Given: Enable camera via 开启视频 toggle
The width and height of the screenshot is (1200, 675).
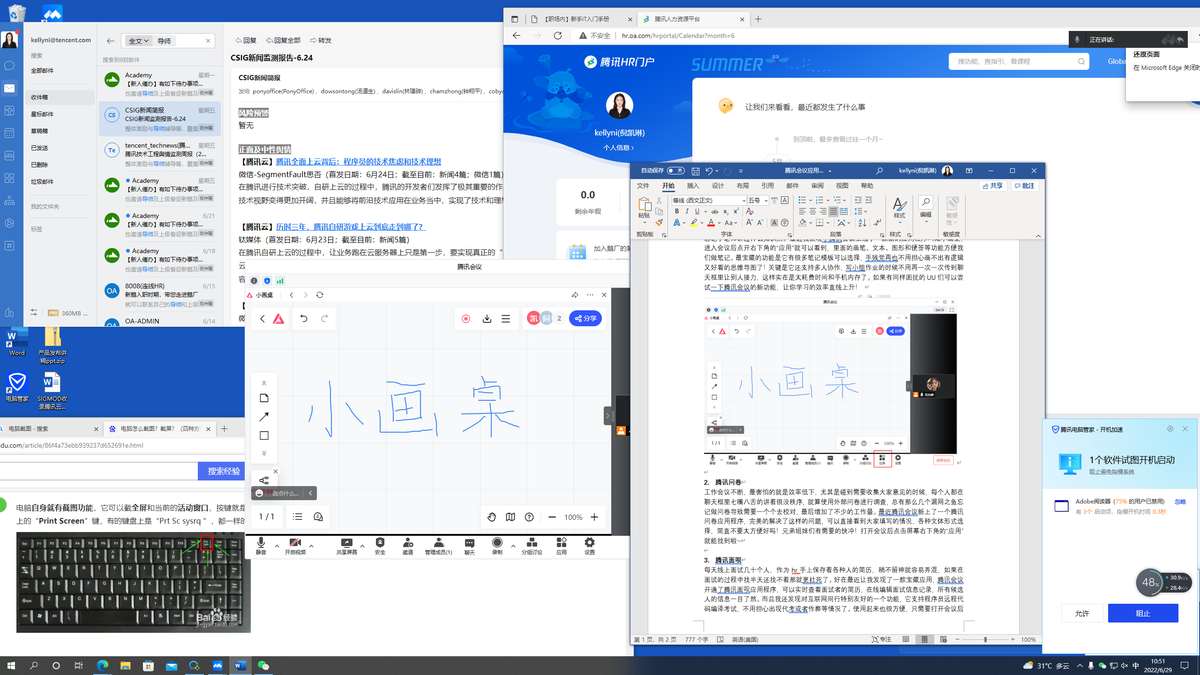Looking at the screenshot, I should (x=295, y=543).
